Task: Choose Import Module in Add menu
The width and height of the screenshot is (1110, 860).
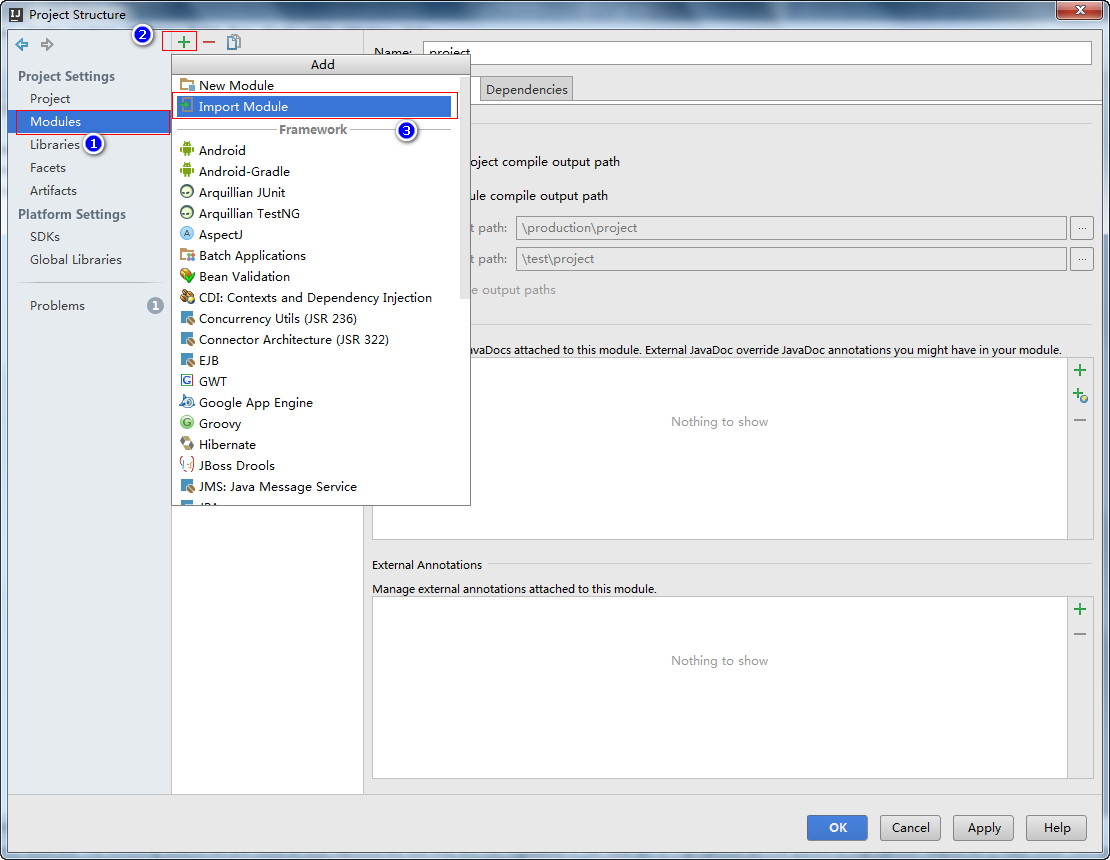Action: pos(316,106)
